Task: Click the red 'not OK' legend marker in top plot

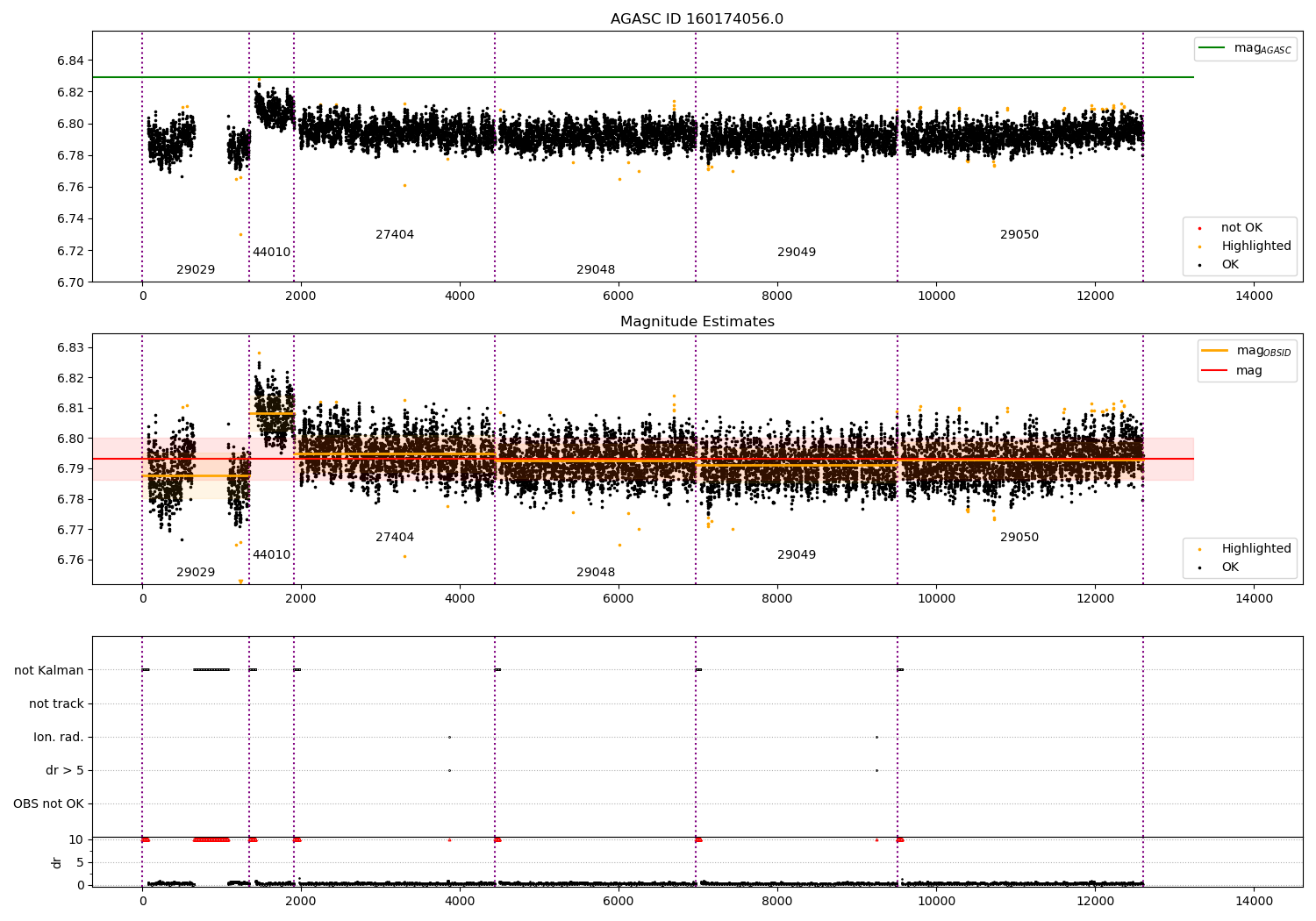Action: pos(1200,228)
